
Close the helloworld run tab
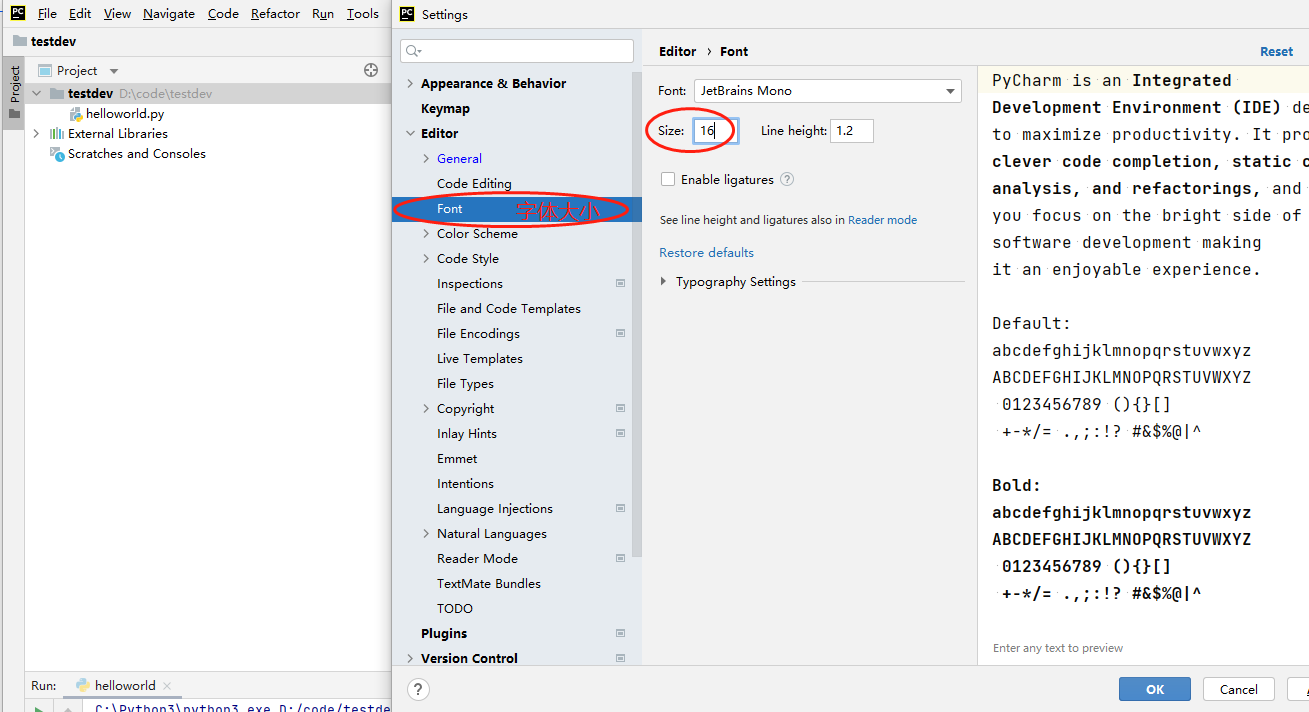(167, 686)
